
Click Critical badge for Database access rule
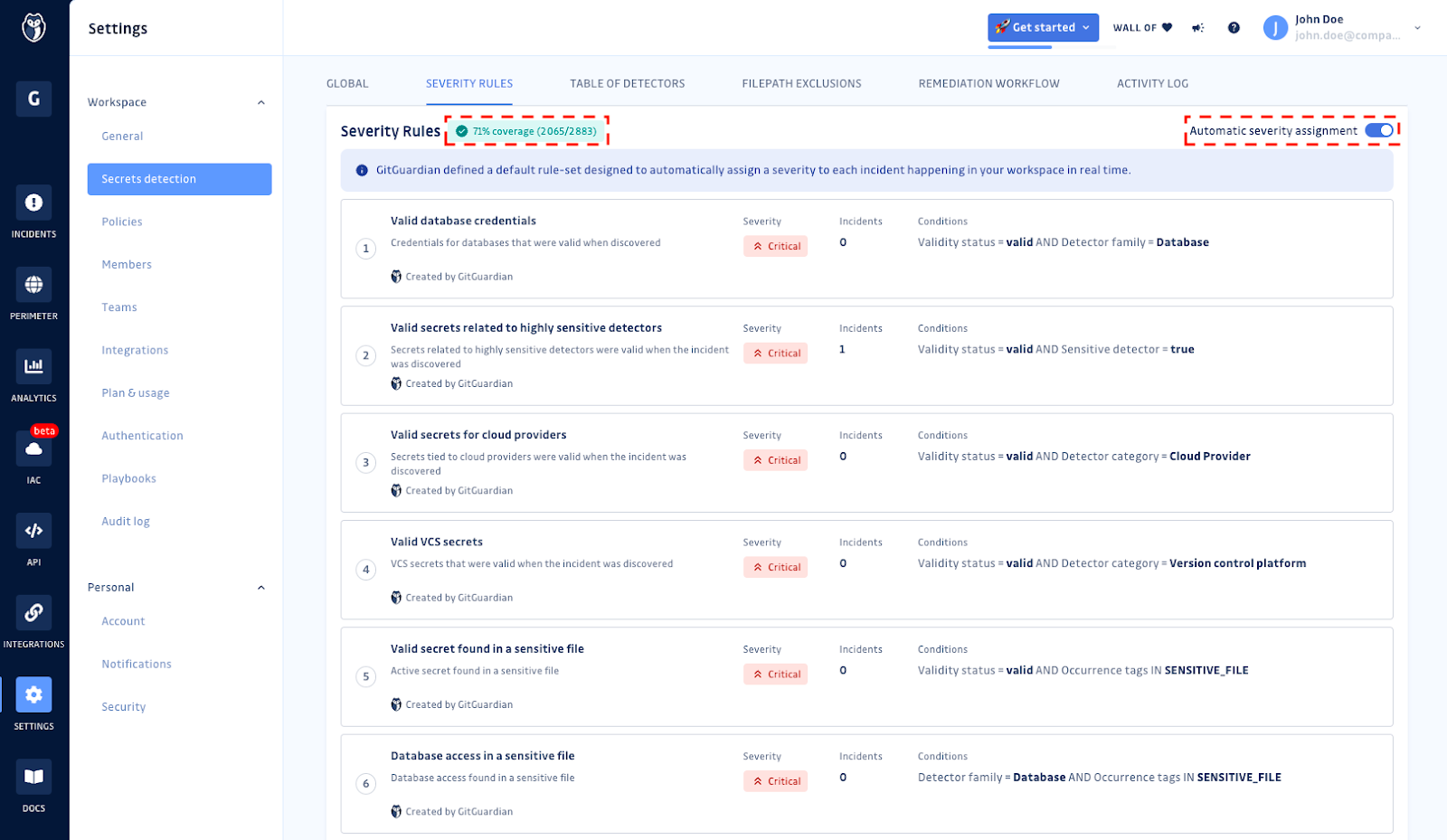[x=775, y=781]
